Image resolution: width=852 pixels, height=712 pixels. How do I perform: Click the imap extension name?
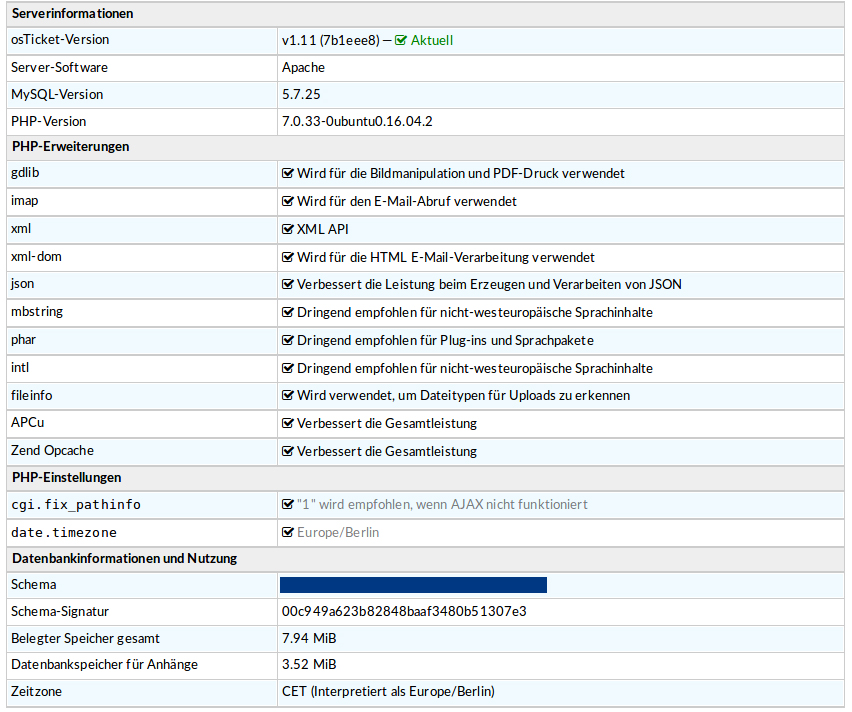(24, 201)
